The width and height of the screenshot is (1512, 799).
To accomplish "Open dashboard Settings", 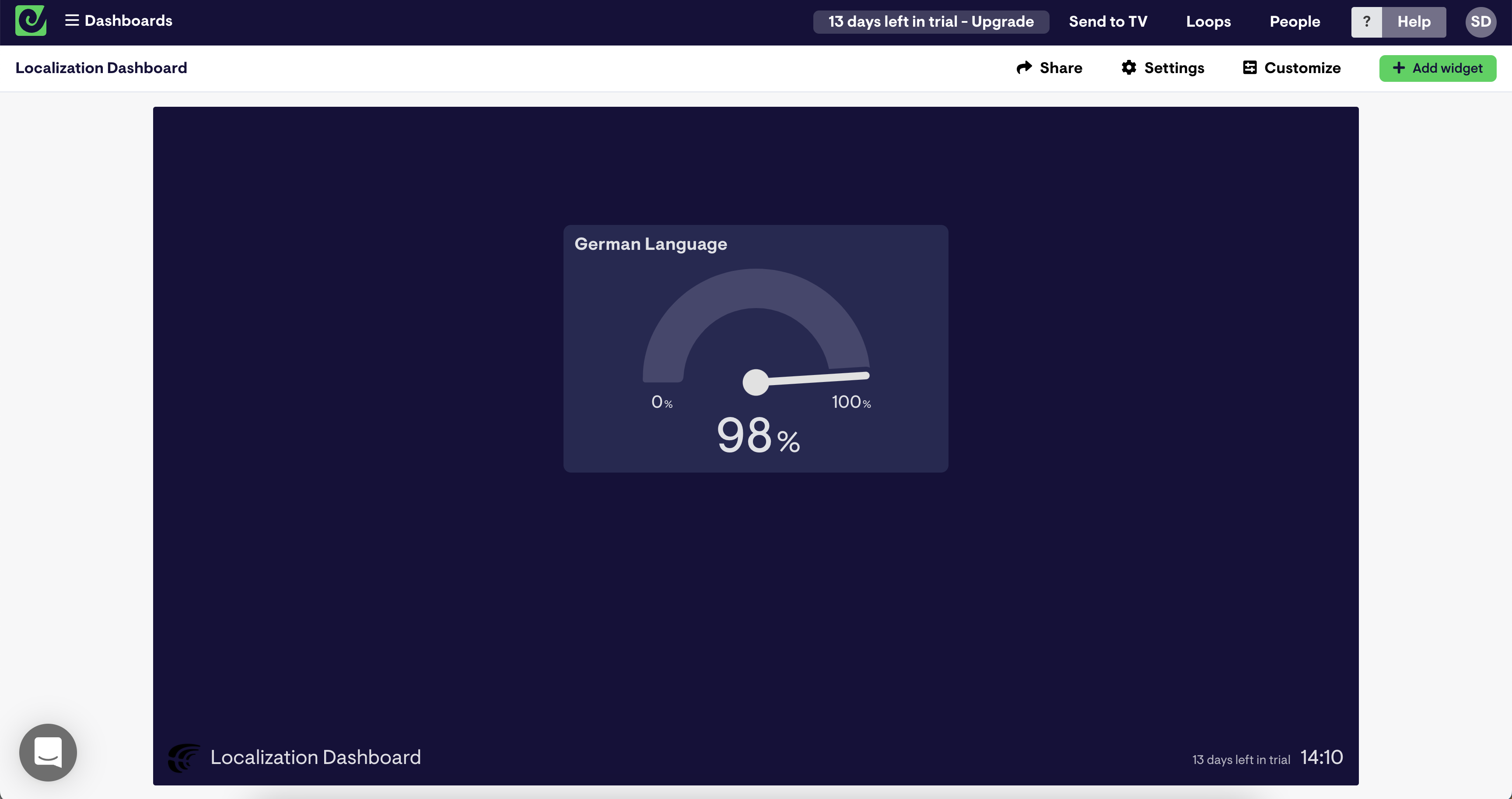I will (1162, 68).
